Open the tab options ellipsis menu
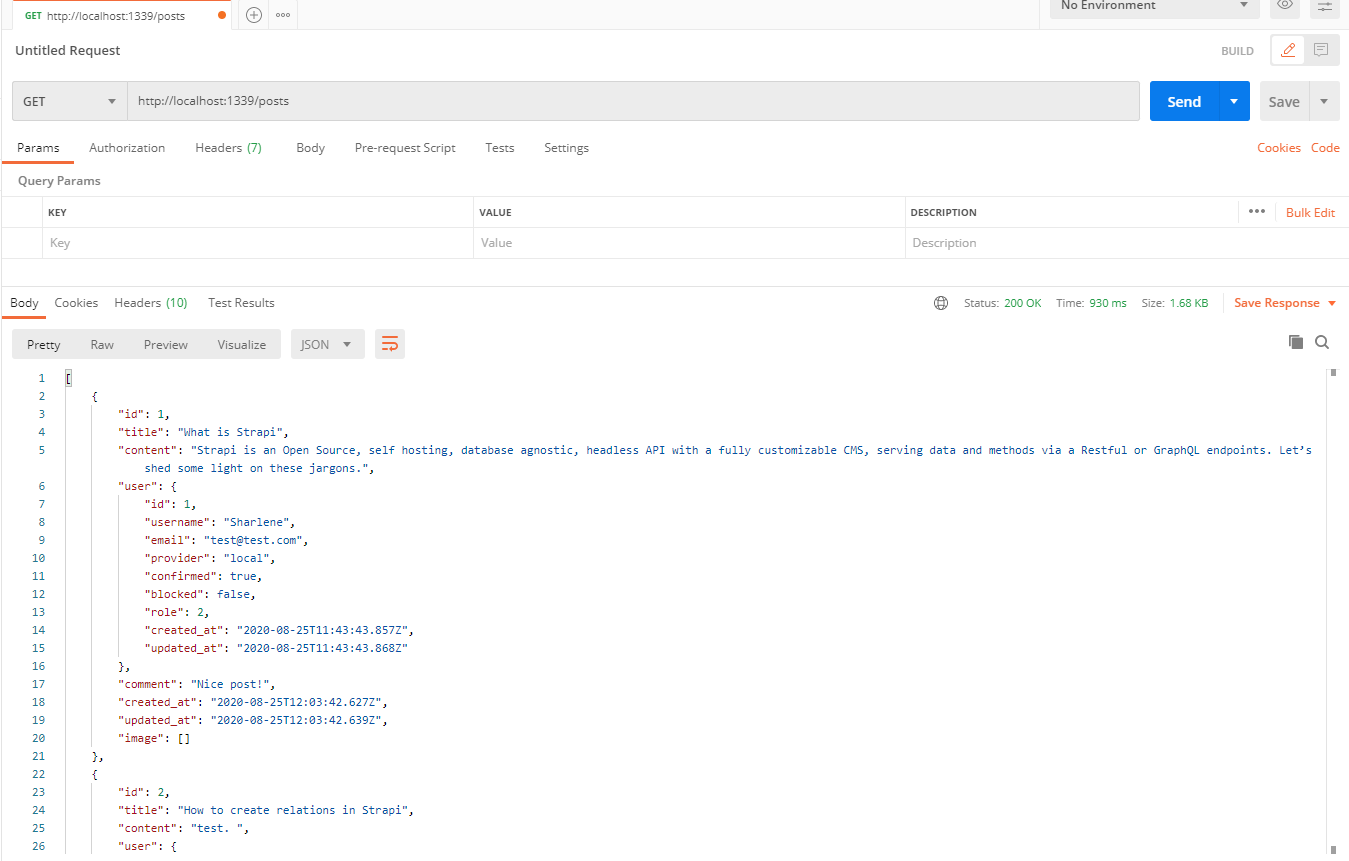 click(283, 15)
